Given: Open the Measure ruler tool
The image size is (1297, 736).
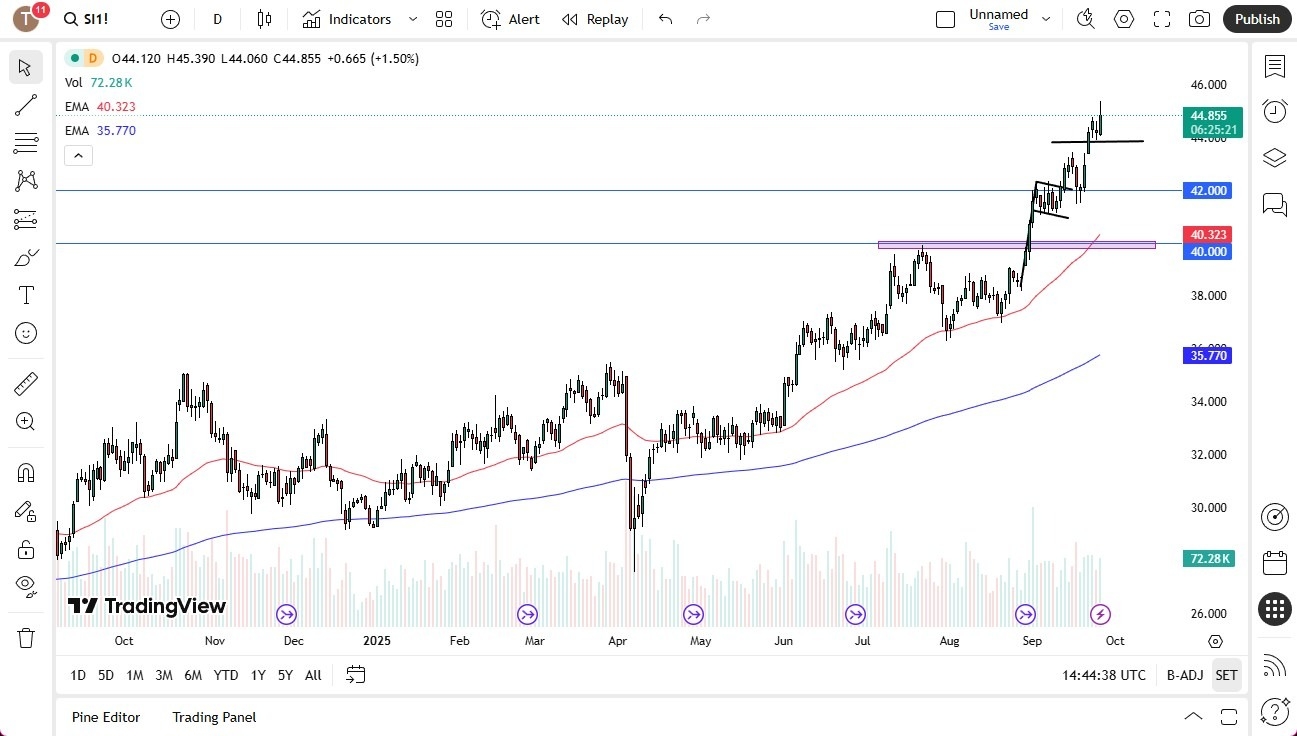Looking at the screenshot, I should (x=26, y=383).
